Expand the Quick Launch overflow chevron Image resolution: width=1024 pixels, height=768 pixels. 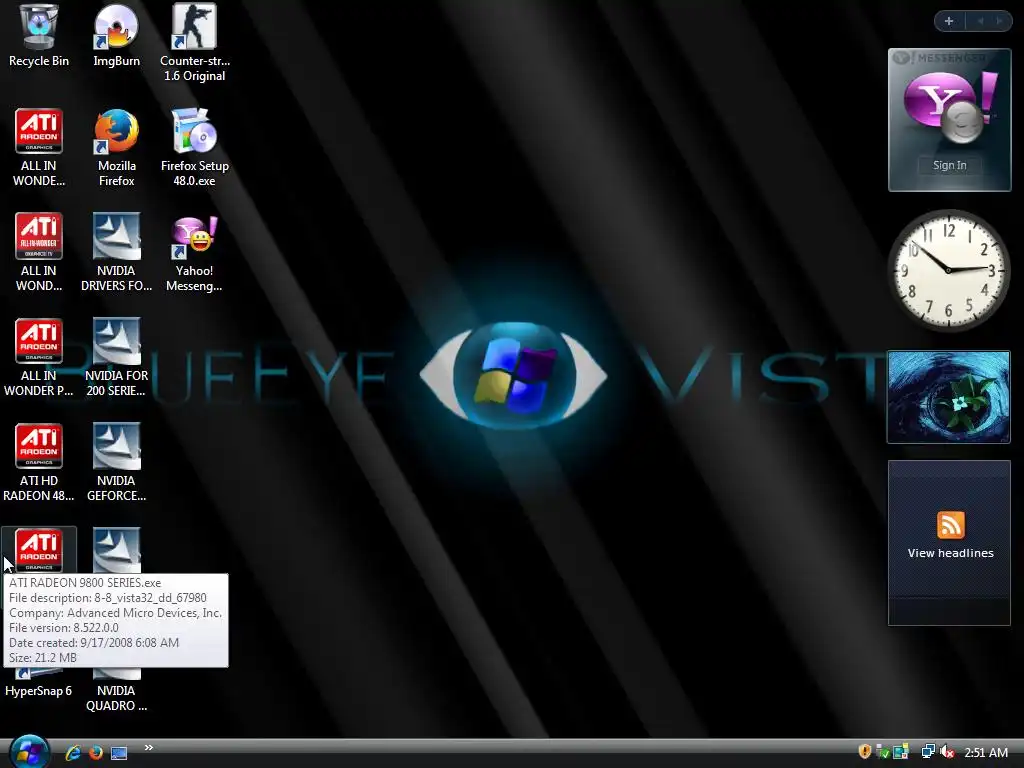pyautogui.click(x=149, y=747)
